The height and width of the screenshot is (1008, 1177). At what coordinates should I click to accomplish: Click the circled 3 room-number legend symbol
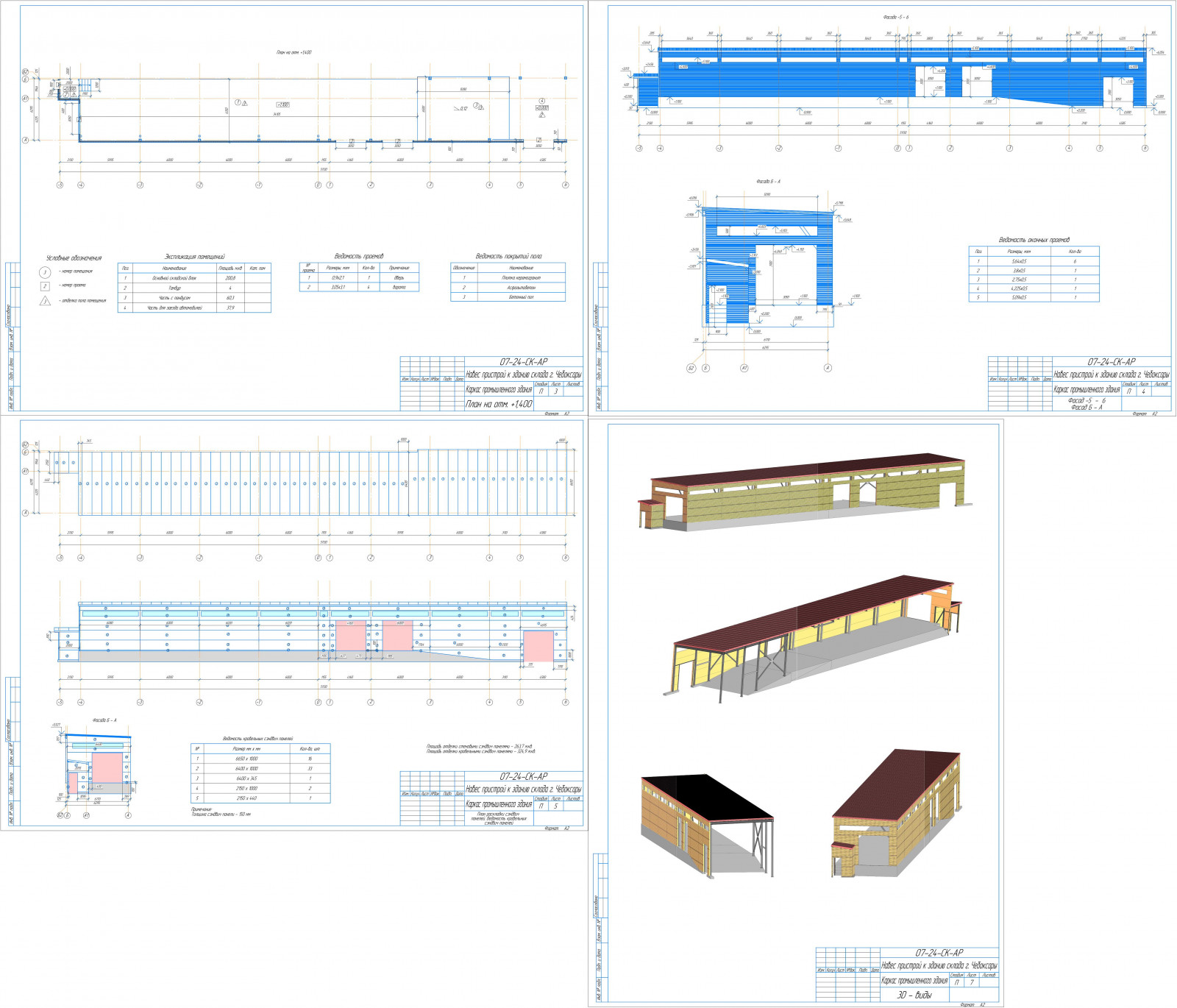pos(44,271)
